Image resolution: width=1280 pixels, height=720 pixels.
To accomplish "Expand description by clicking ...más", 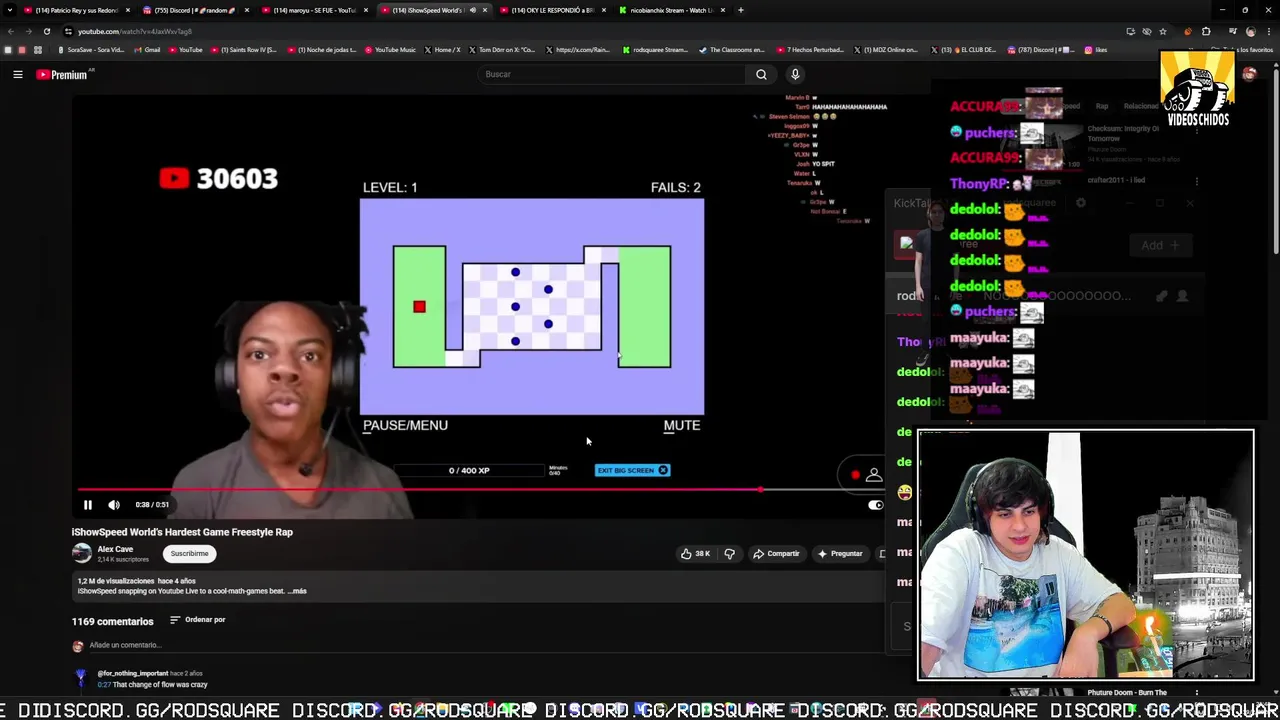I will coord(297,591).
